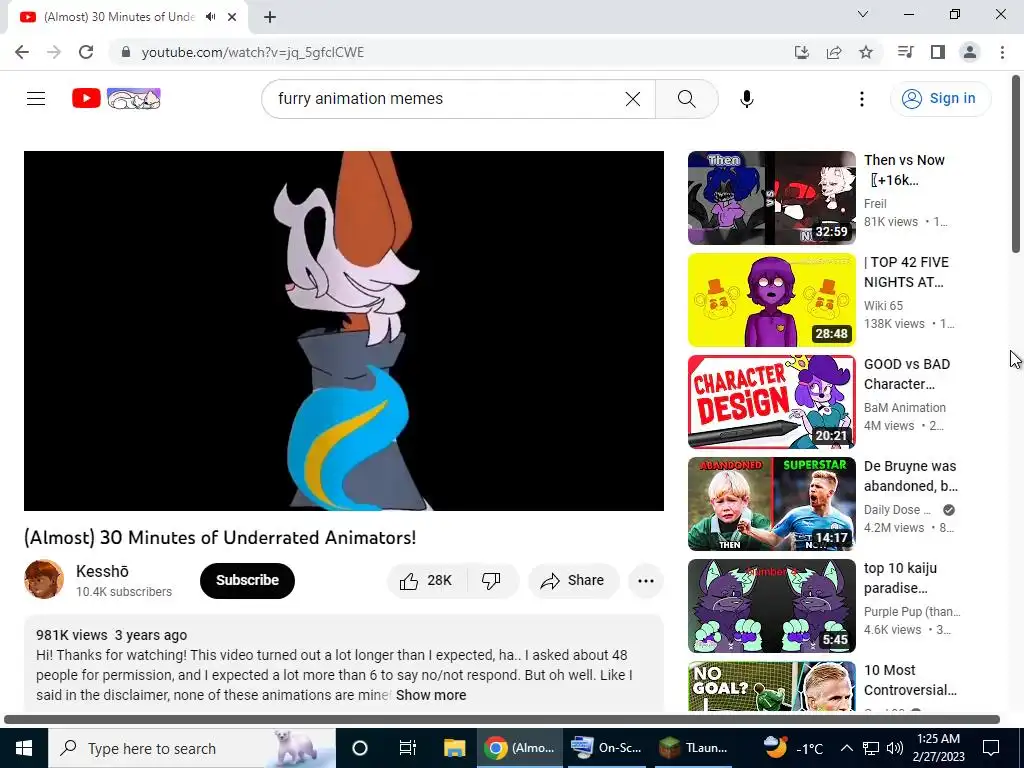1024x768 pixels.
Task: Open Chrome tab search chevron
Action: coord(863,14)
